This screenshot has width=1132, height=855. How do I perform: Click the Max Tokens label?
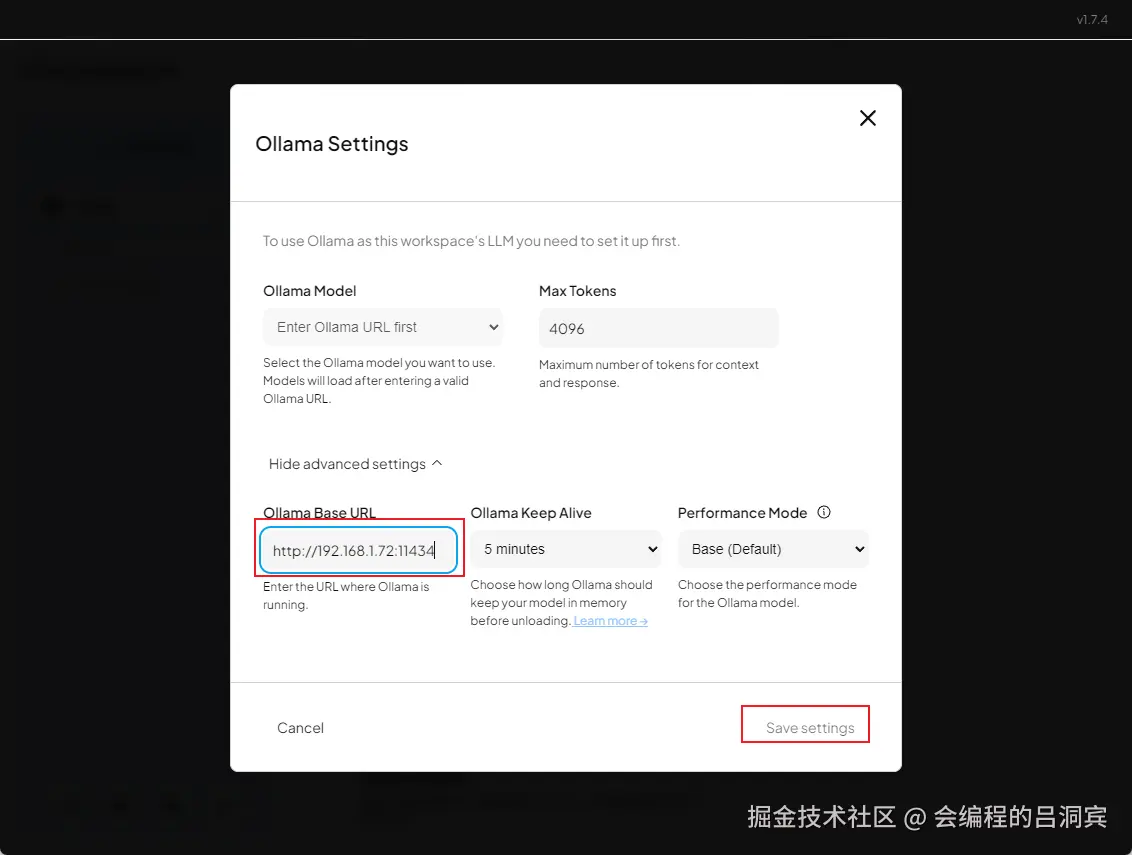(x=578, y=291)
